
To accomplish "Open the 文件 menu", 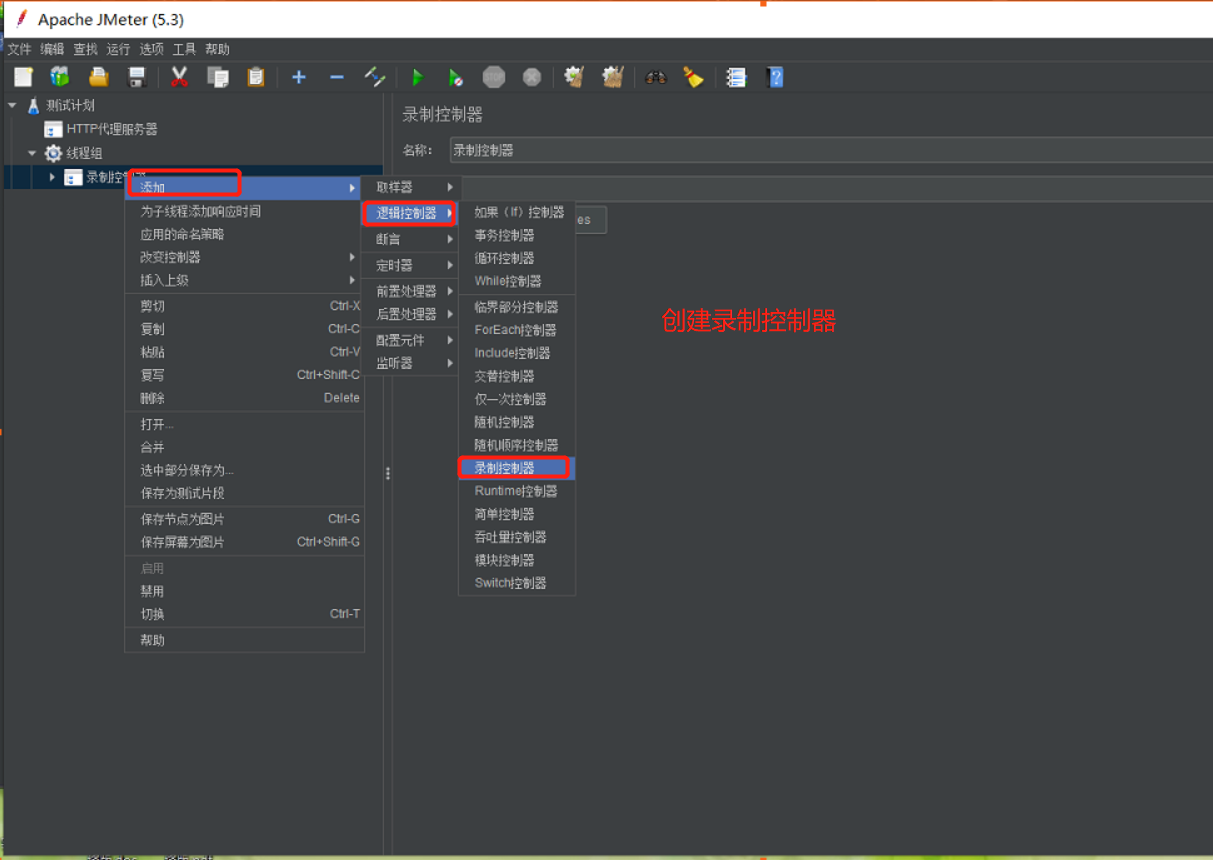I will click(20, 49).
